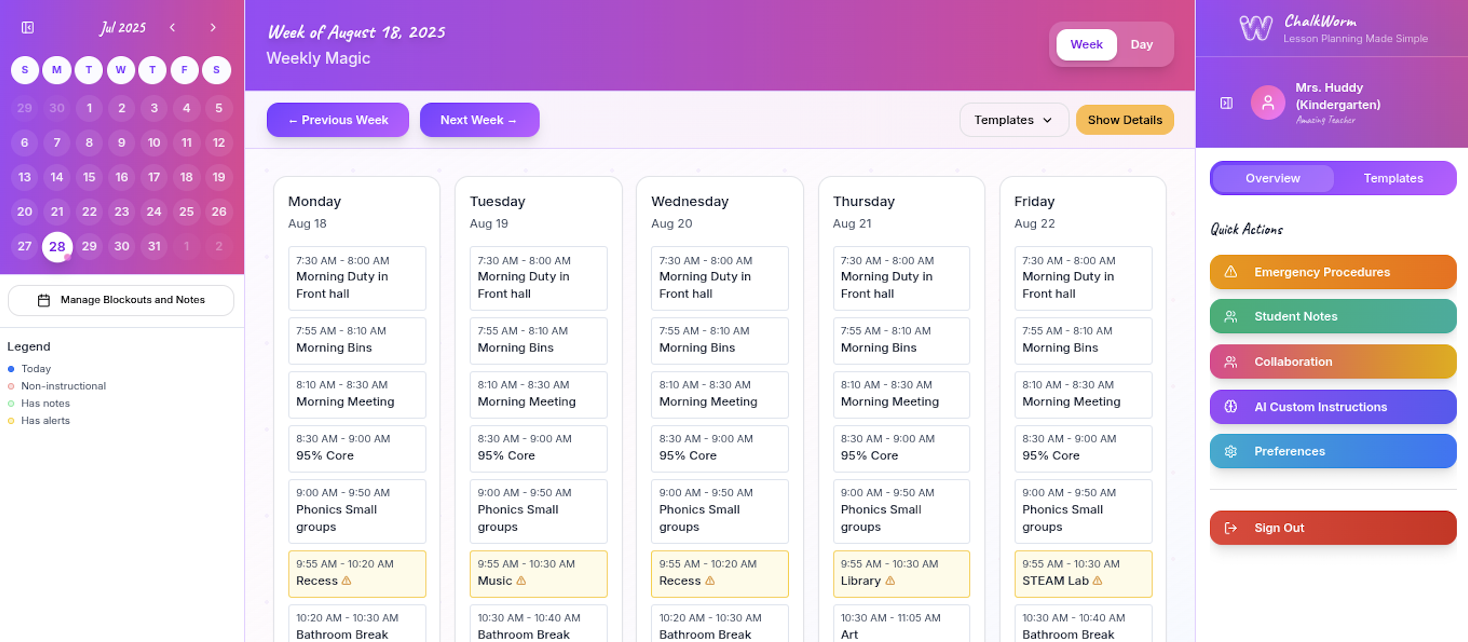
Task: Open the Templates tab in right sidebar
Action: (x=1393, y=178)
